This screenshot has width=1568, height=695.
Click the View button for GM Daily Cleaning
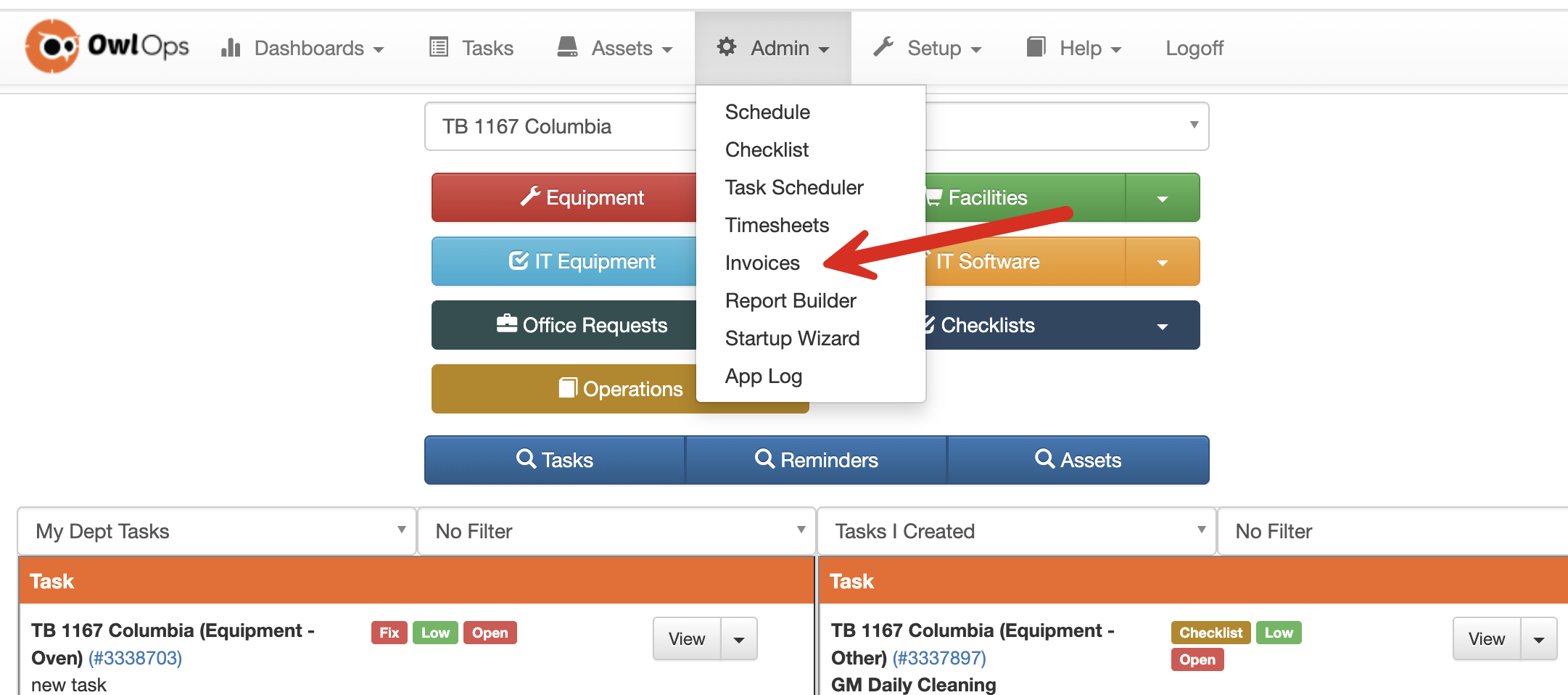pyautogui.click(x=1486, y=639)
